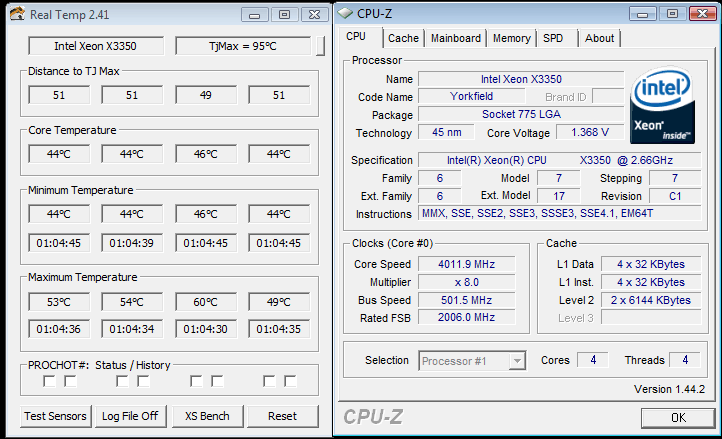Show the About tab
This screenshot has width=722, height=439.
pyautogui.click(x=600, y=38)
